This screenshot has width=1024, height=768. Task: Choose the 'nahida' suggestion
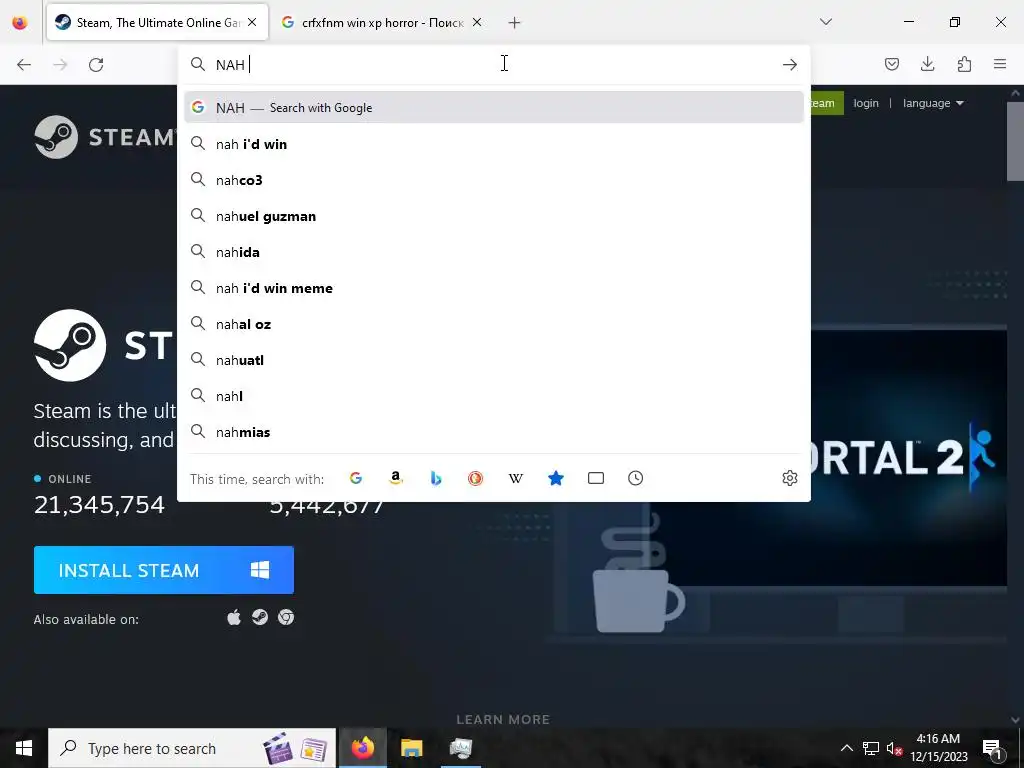coord(494,252)
